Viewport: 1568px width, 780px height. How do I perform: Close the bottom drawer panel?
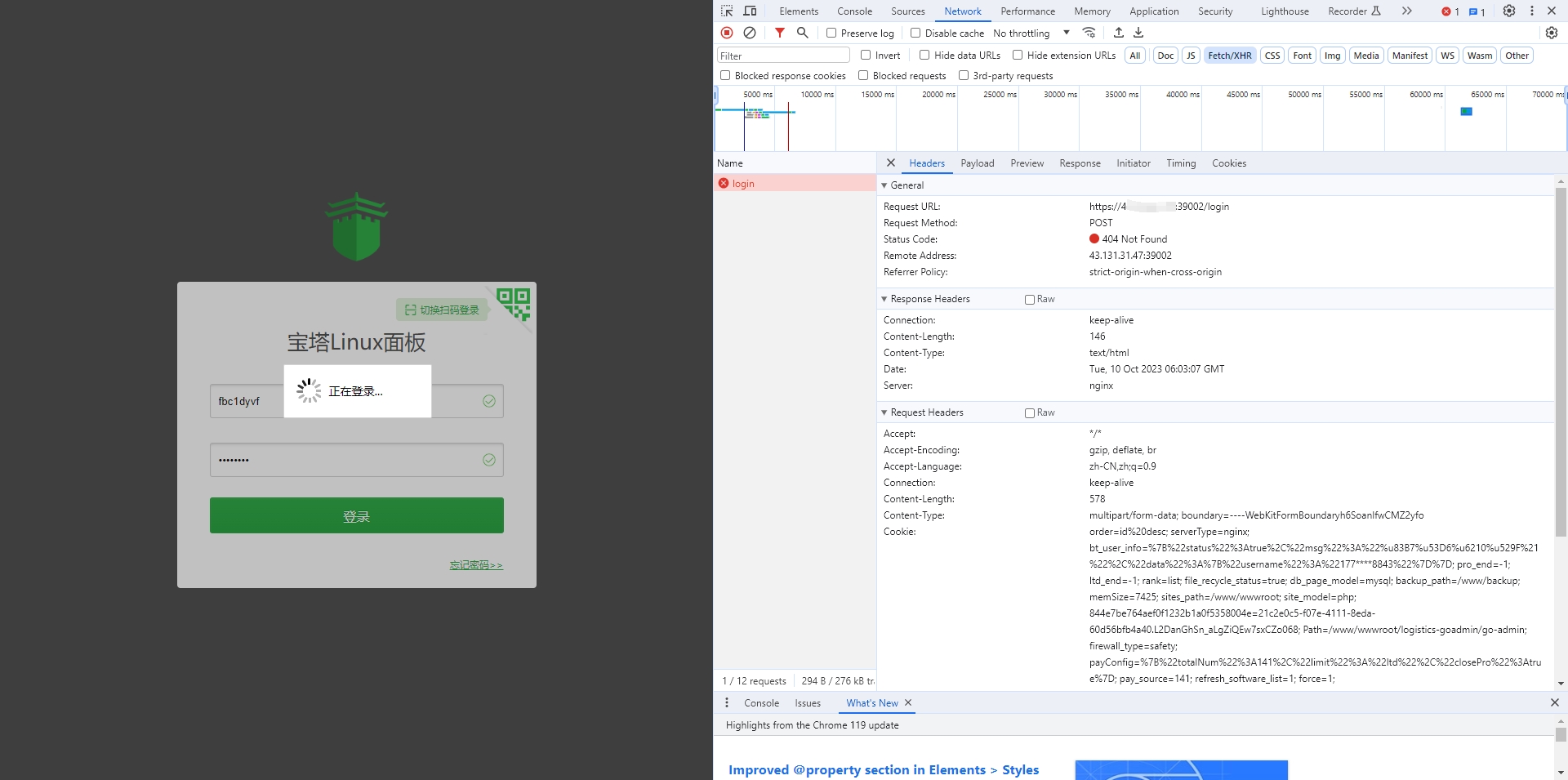1555,702
